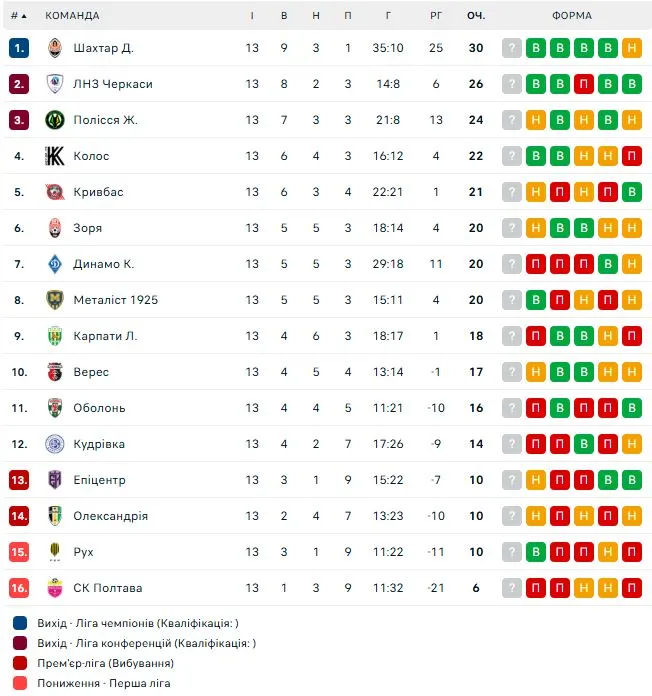
Task: Click the Динамо К. club logo
Action: point(55,264)
